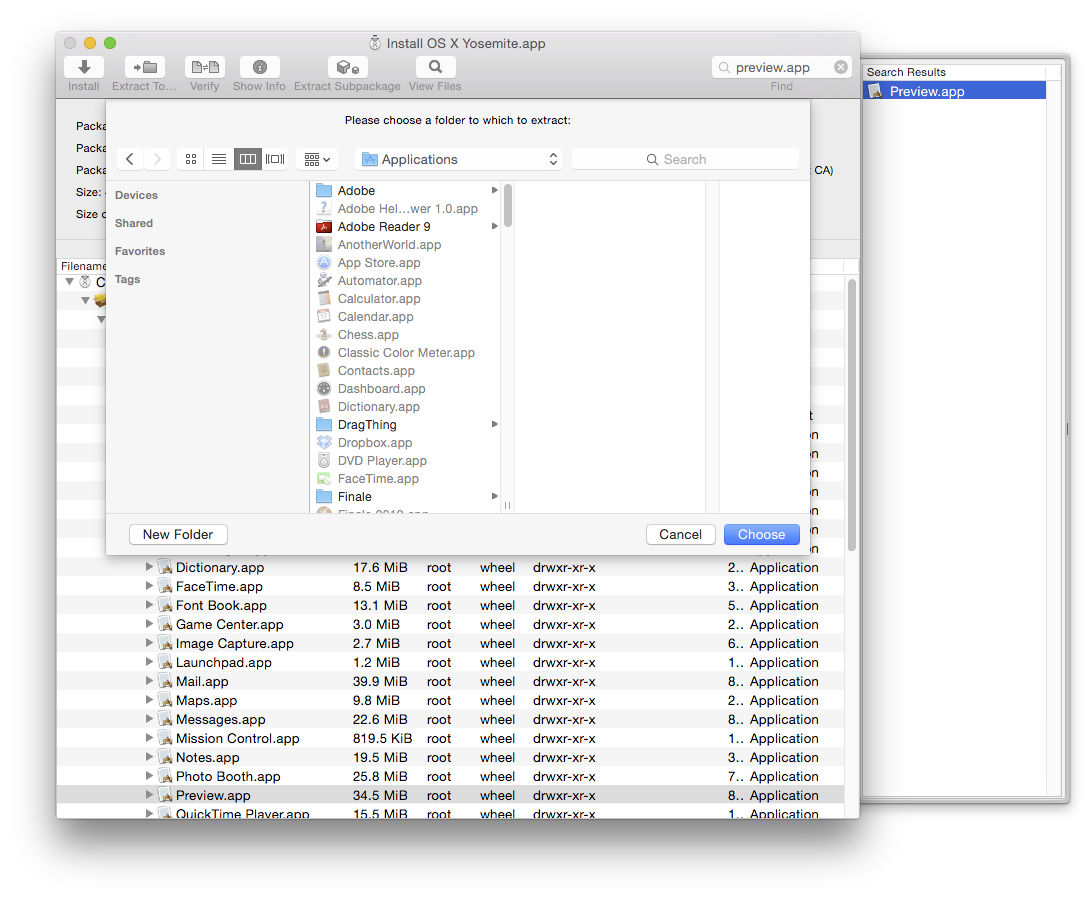
Task: Open the Extract To toolbar icon
Action: tap(143, 67)
